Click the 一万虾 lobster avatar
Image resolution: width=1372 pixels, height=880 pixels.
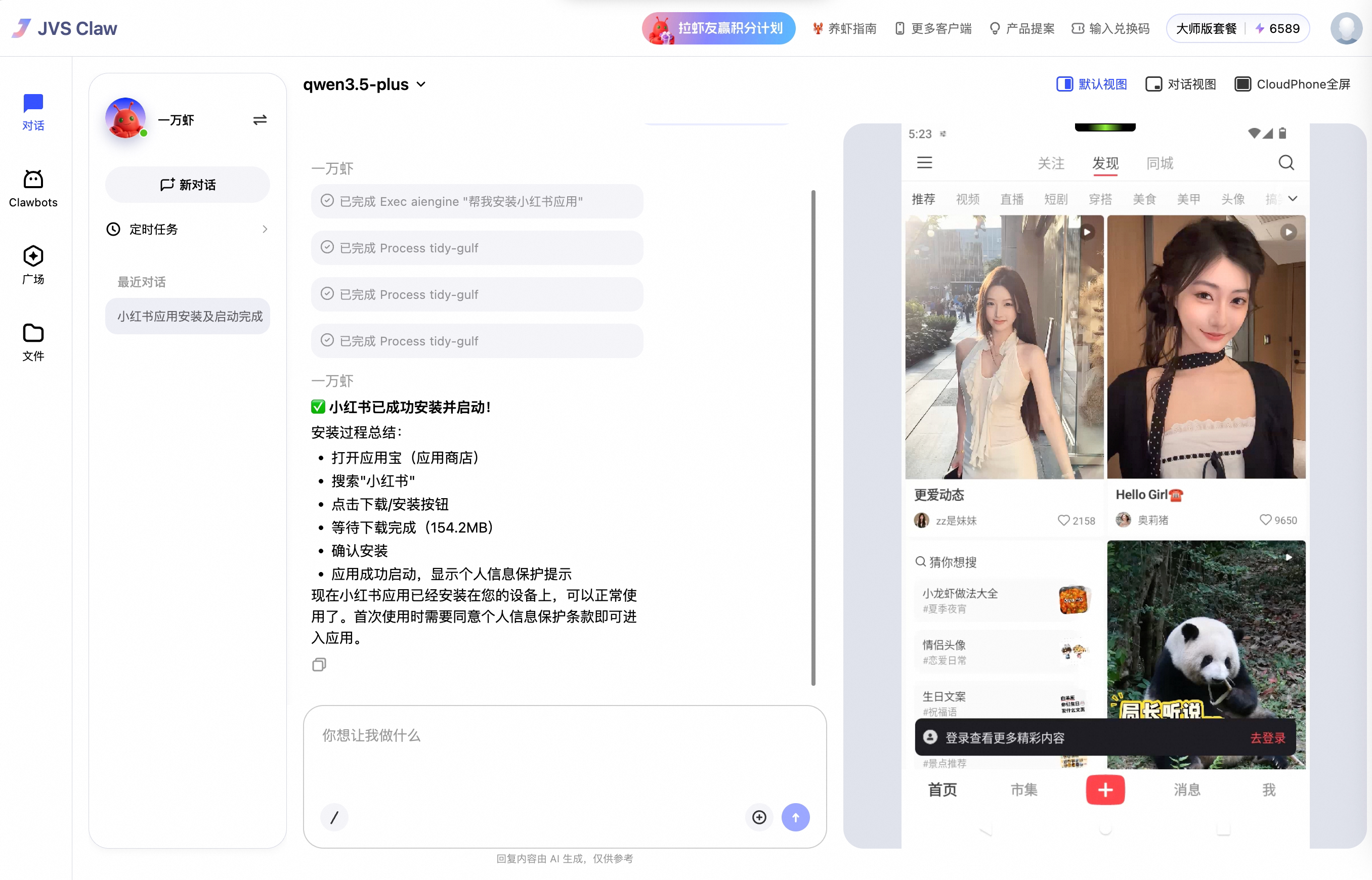[x=125, y=118]
